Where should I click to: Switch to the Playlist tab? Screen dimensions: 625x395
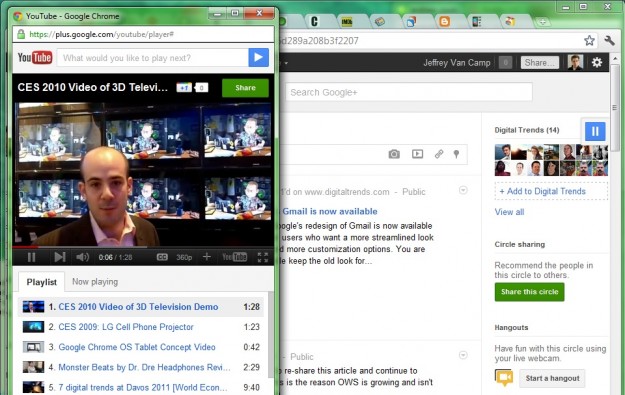tap(41, 282)
